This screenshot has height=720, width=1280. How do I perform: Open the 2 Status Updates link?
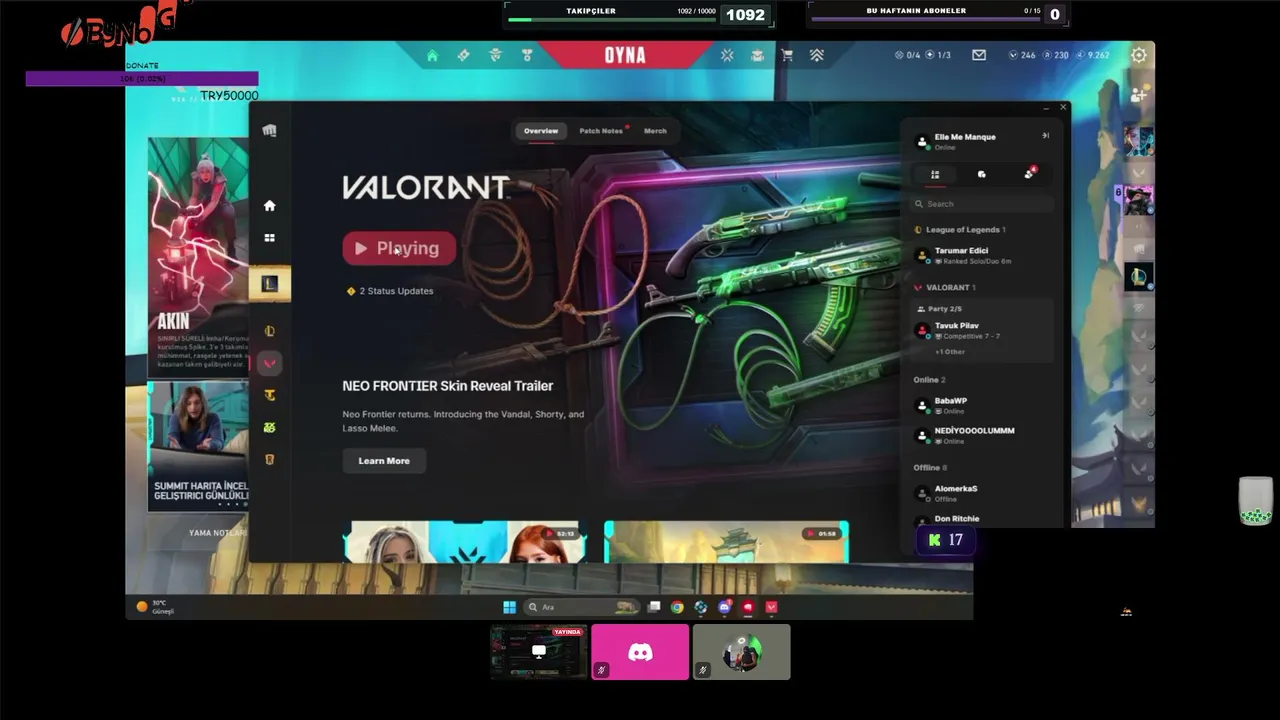point(390,291)
